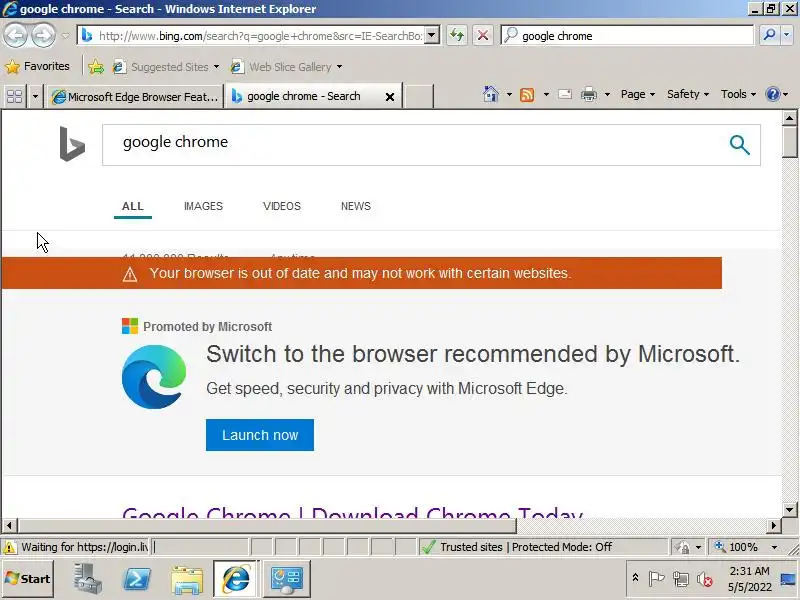
Task: Switch to Microsoft Edge Browser Feat... tab
Action: 135,96
